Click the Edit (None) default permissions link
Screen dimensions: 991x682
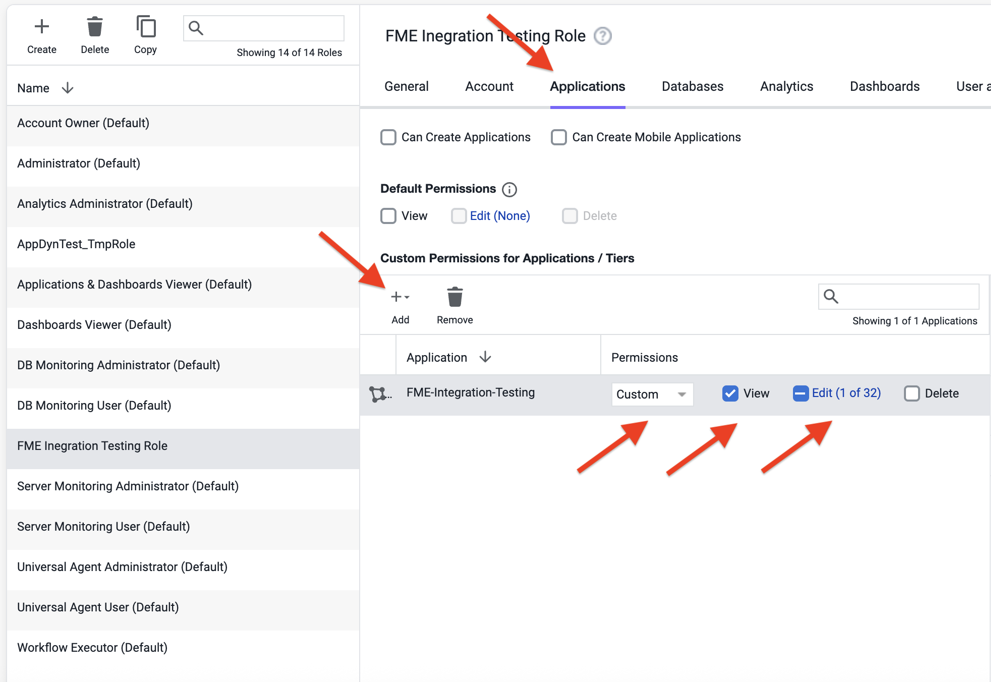click(500, 216)
